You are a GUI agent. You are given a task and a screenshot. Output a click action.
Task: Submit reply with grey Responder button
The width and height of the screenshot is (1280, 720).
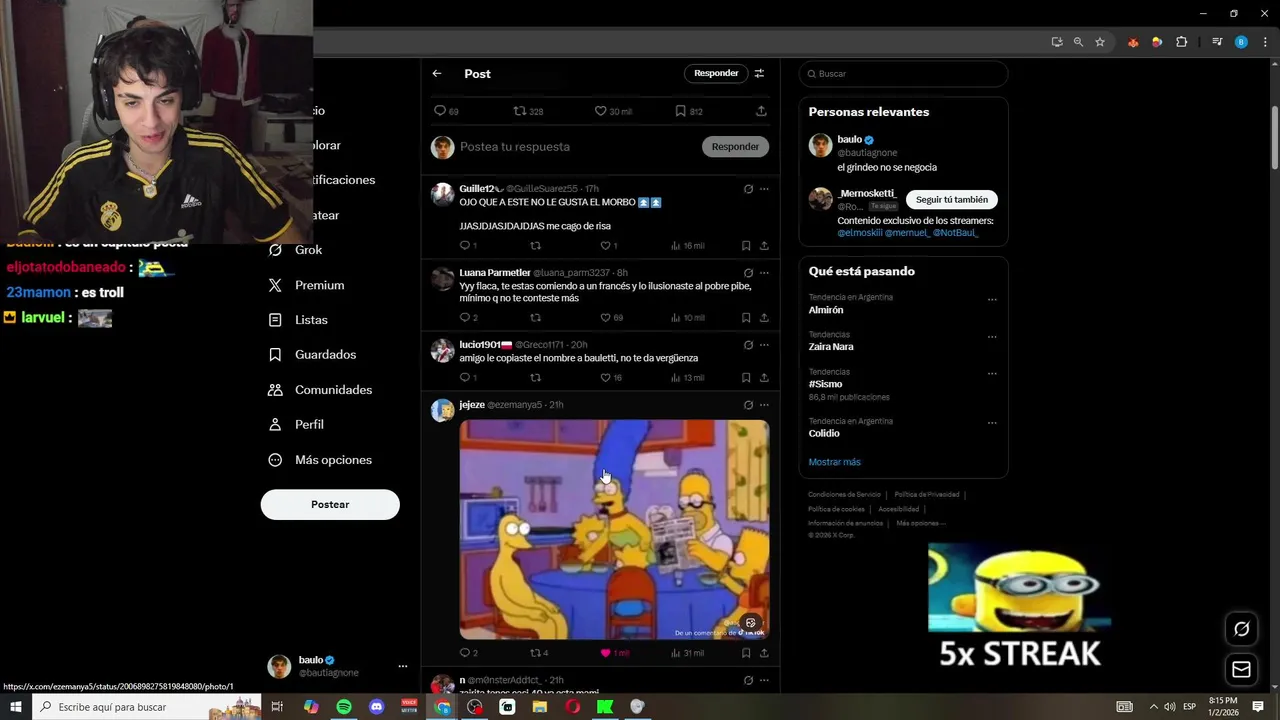point(735,147)
